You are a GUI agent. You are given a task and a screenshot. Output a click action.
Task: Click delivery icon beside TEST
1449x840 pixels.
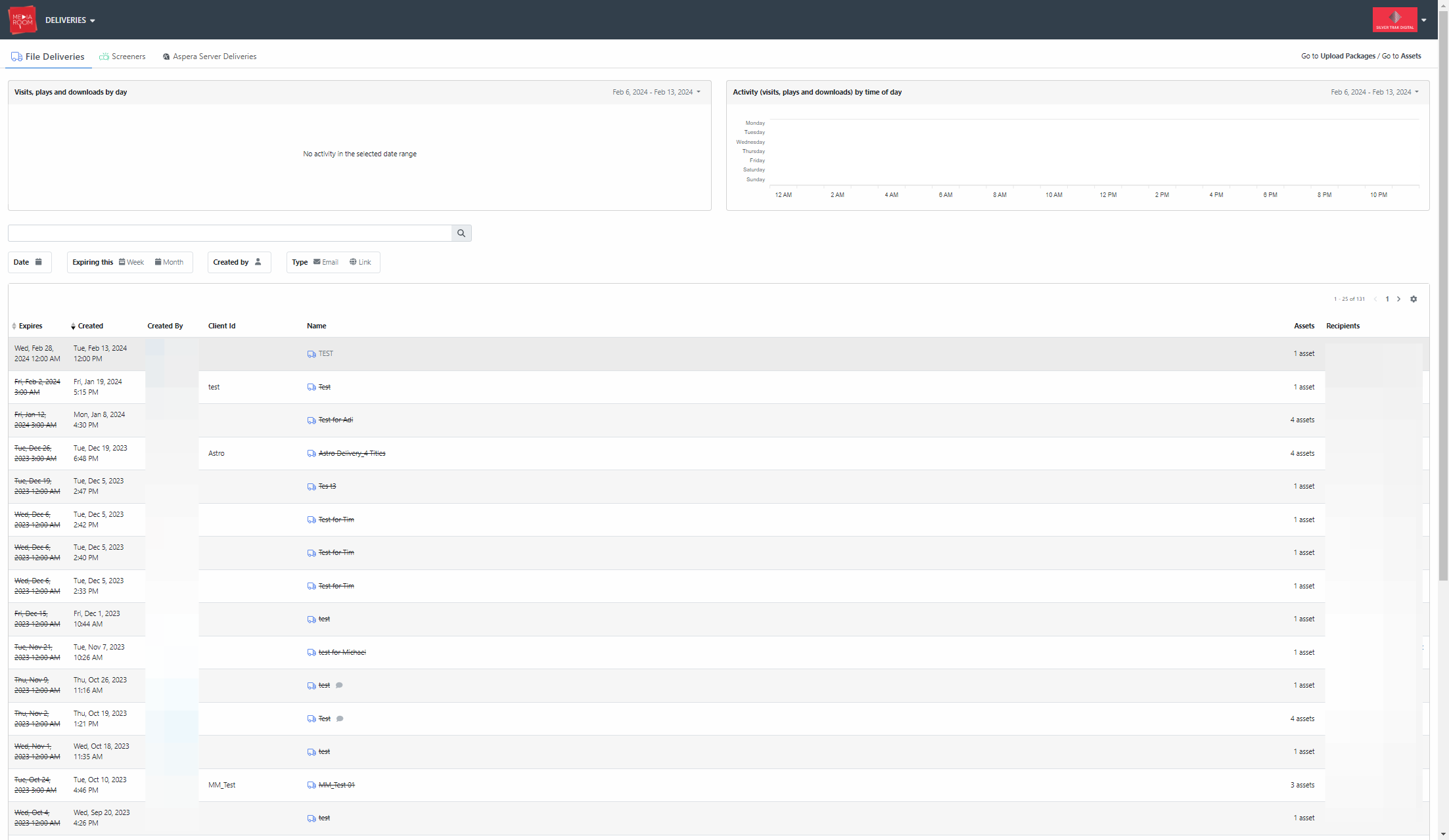(x=311, y=354)
